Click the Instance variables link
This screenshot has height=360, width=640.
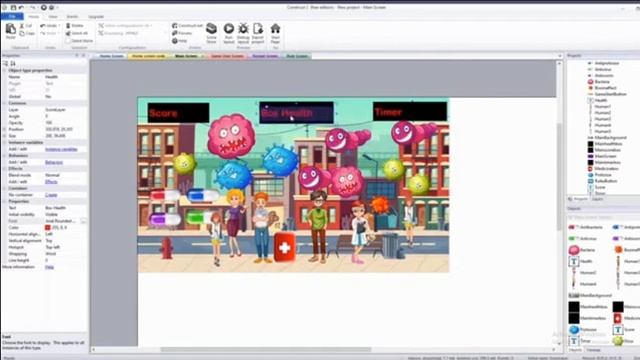61,149
